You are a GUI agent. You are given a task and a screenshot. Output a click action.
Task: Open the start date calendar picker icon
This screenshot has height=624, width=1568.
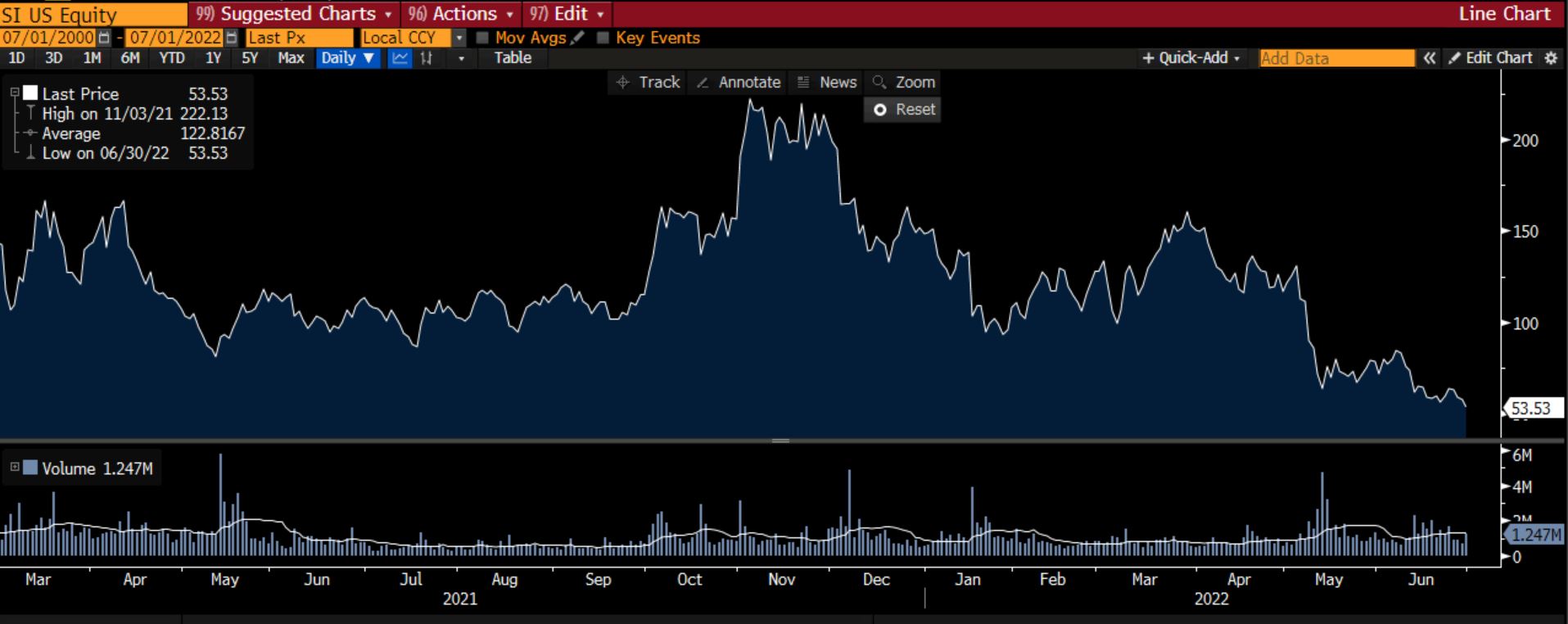tap(104, 38)
